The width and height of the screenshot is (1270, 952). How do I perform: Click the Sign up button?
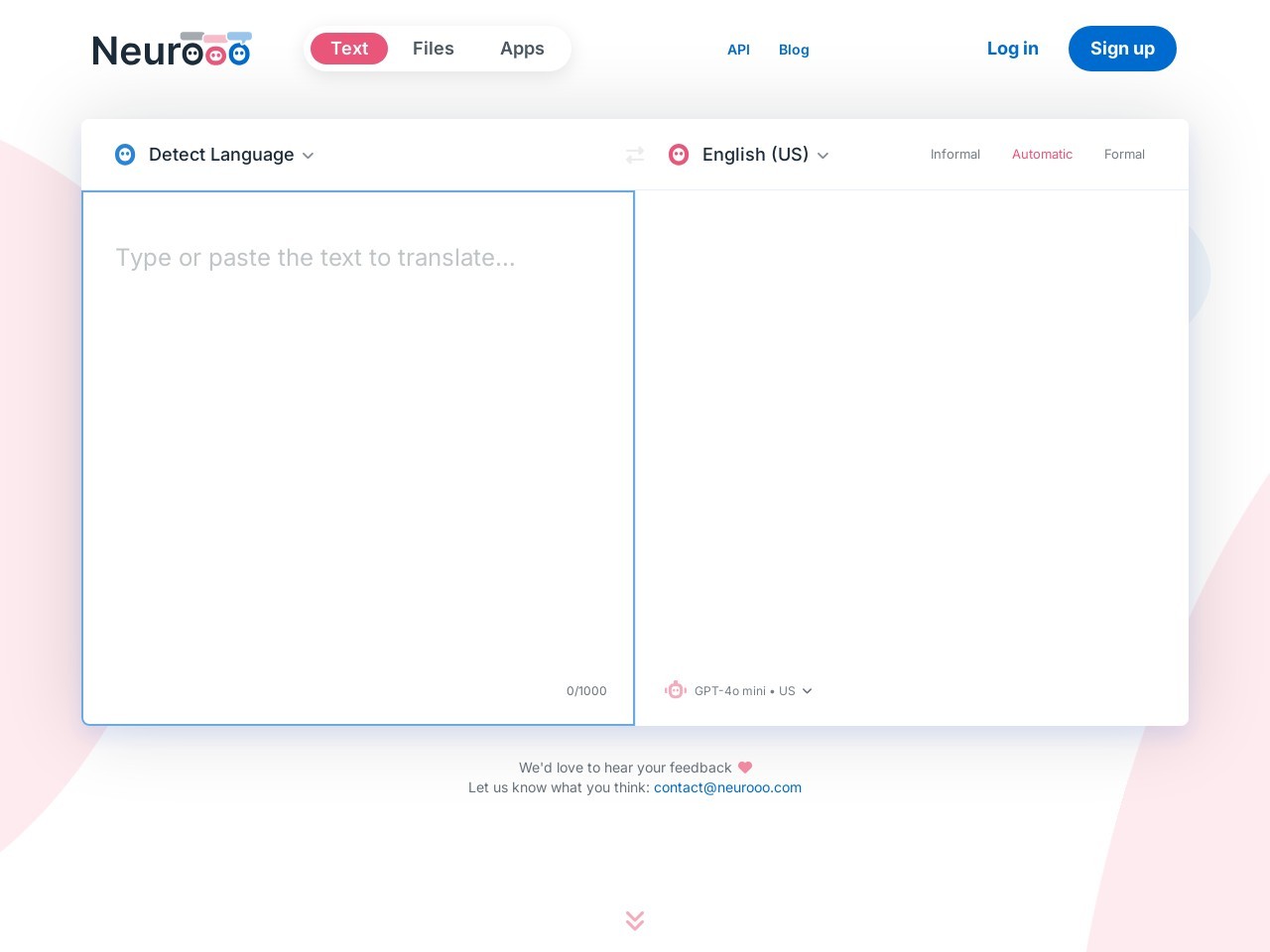(x=1122, y=49)
